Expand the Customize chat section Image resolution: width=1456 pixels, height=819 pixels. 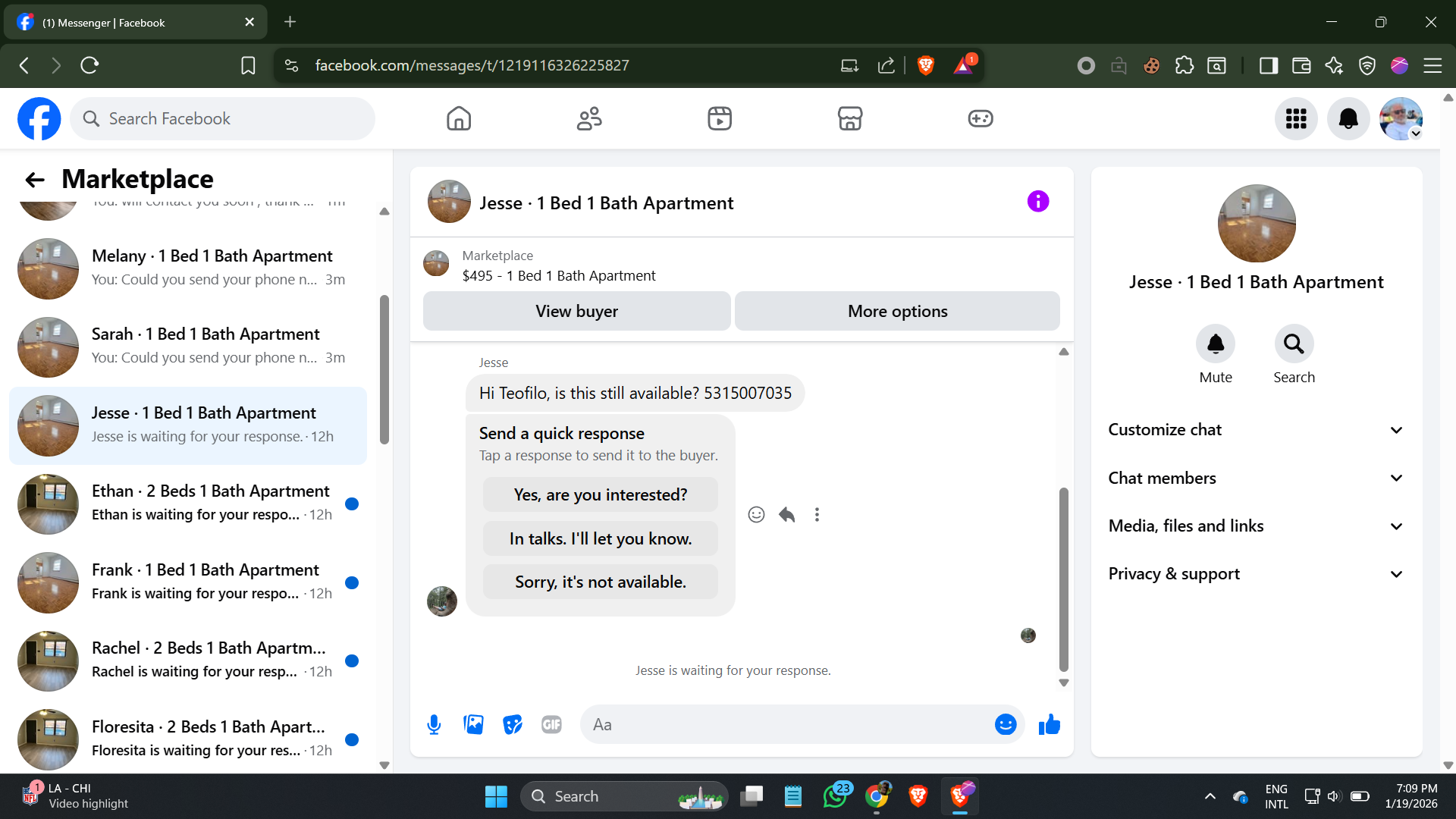(1255, 430)
